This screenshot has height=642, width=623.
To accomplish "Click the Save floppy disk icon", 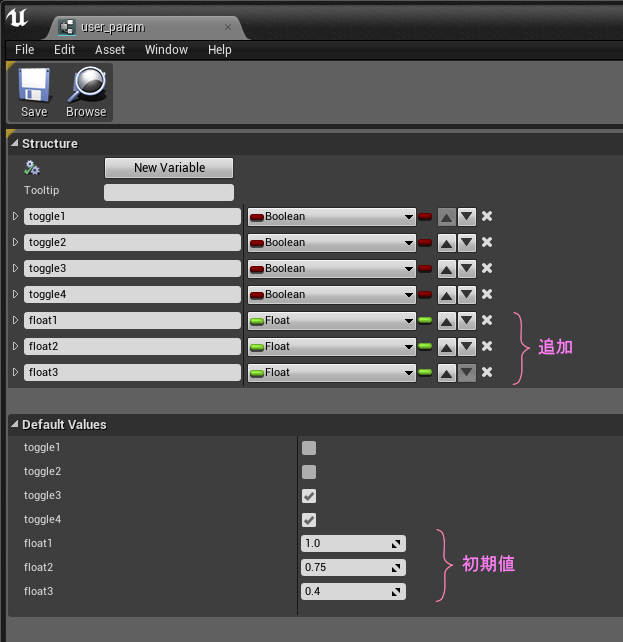I will click(x=34, y=85).
